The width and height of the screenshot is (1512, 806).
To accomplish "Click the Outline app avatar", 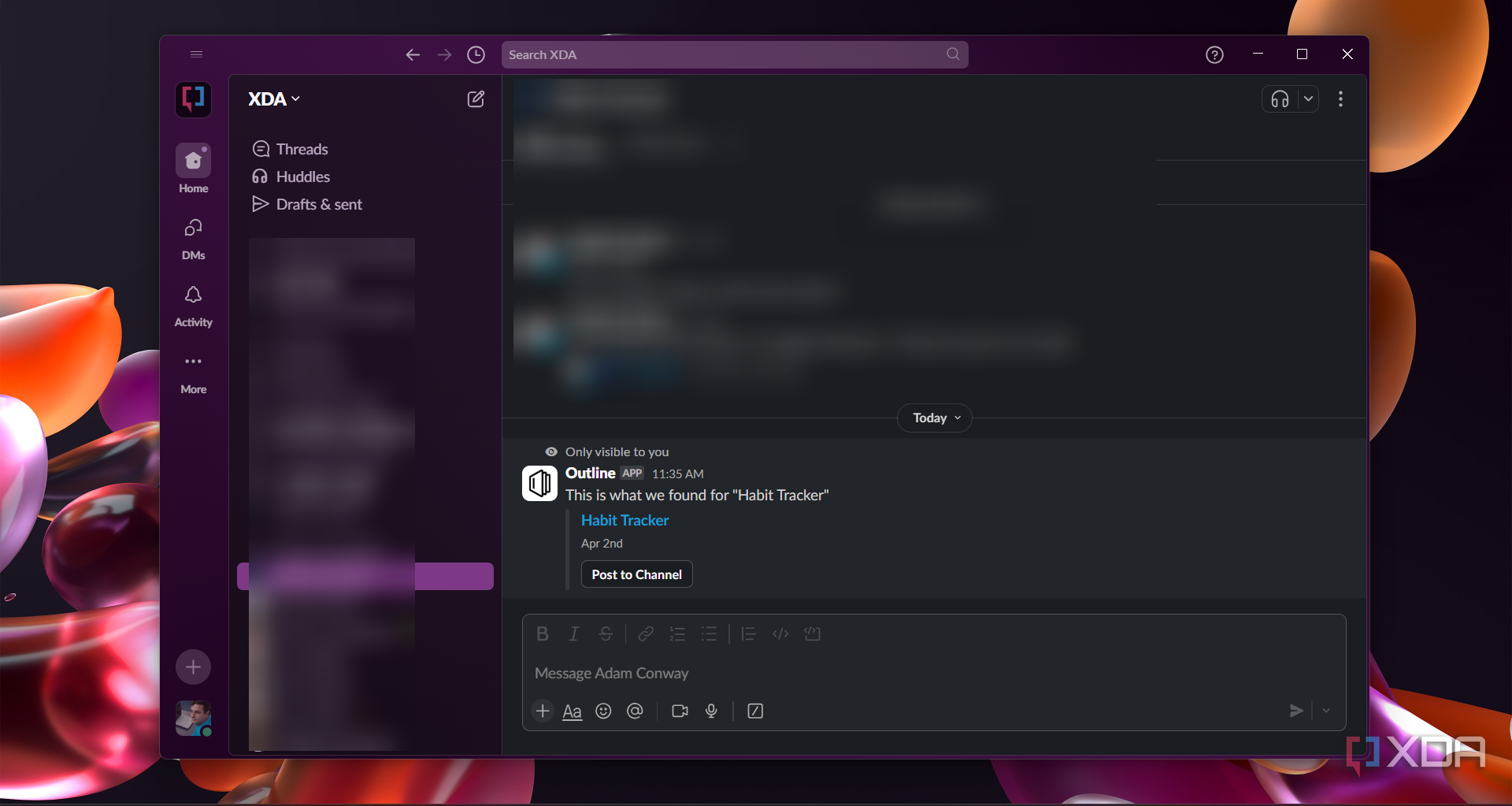I will click(x=539, y=483).
